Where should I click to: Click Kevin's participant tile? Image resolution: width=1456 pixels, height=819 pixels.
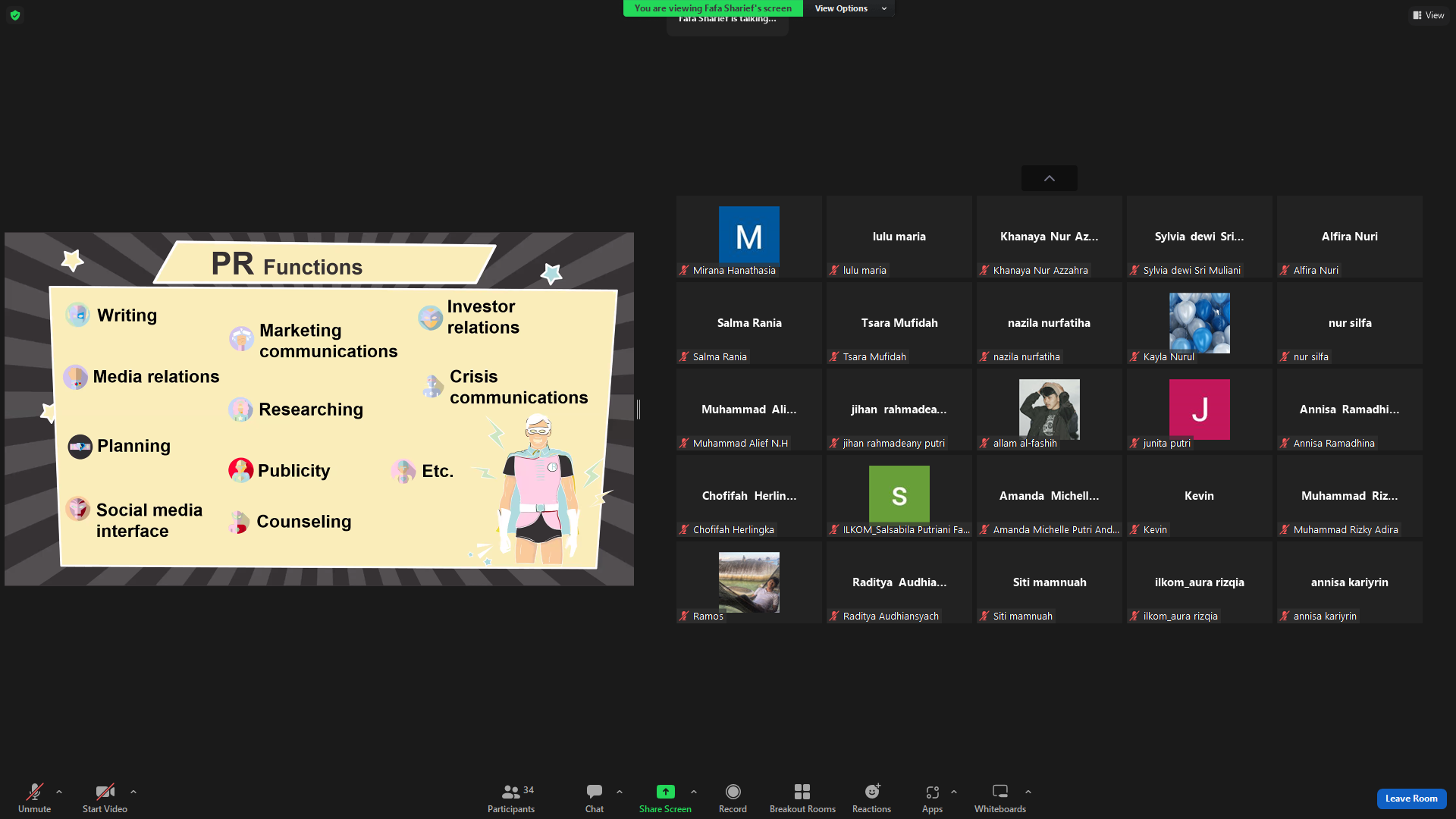click(1200, 496)
